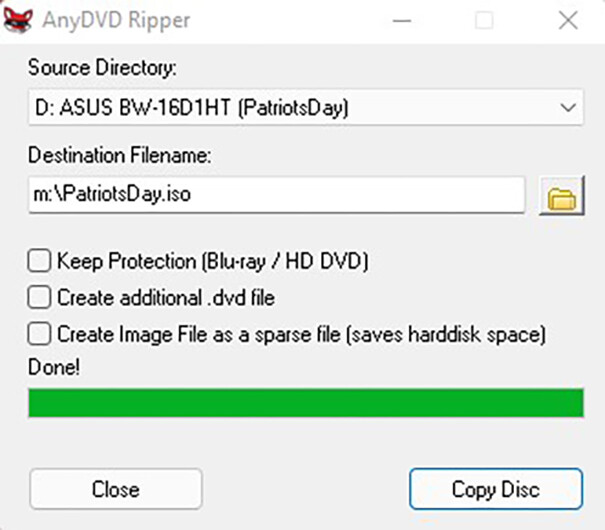Minimize the AnyDVD Ripper window
605x530 pixels.
(402, 20)
